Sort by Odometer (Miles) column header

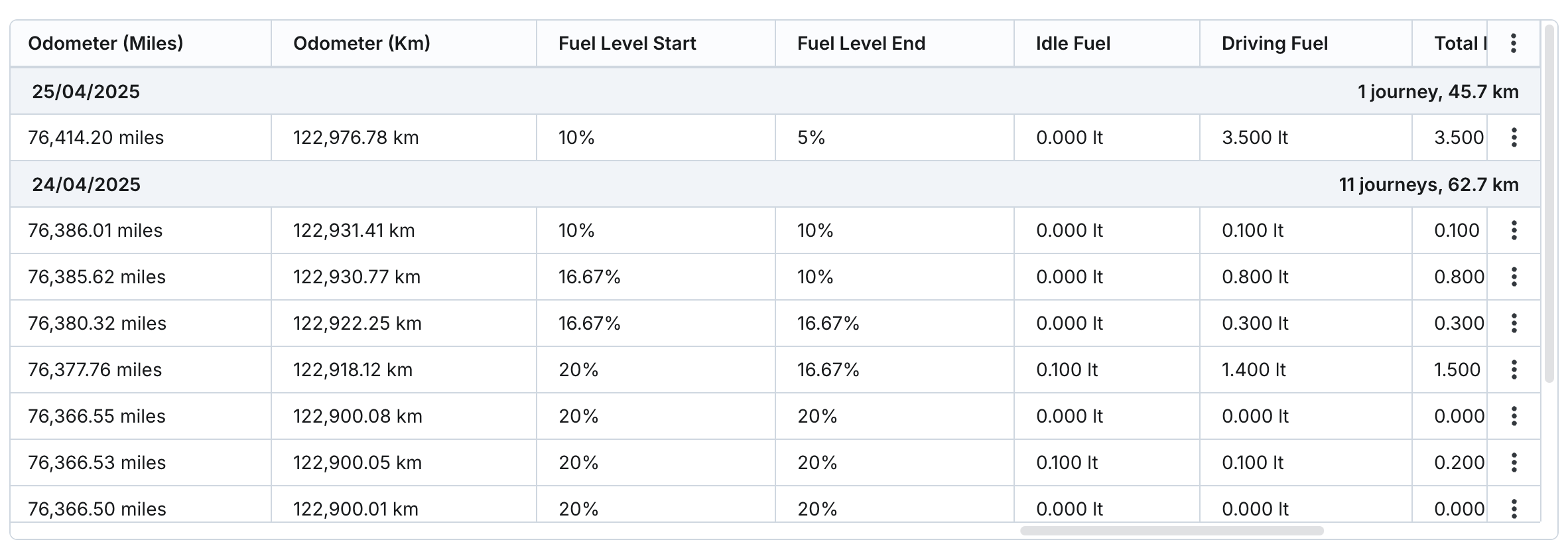click(x=105, y=44)
